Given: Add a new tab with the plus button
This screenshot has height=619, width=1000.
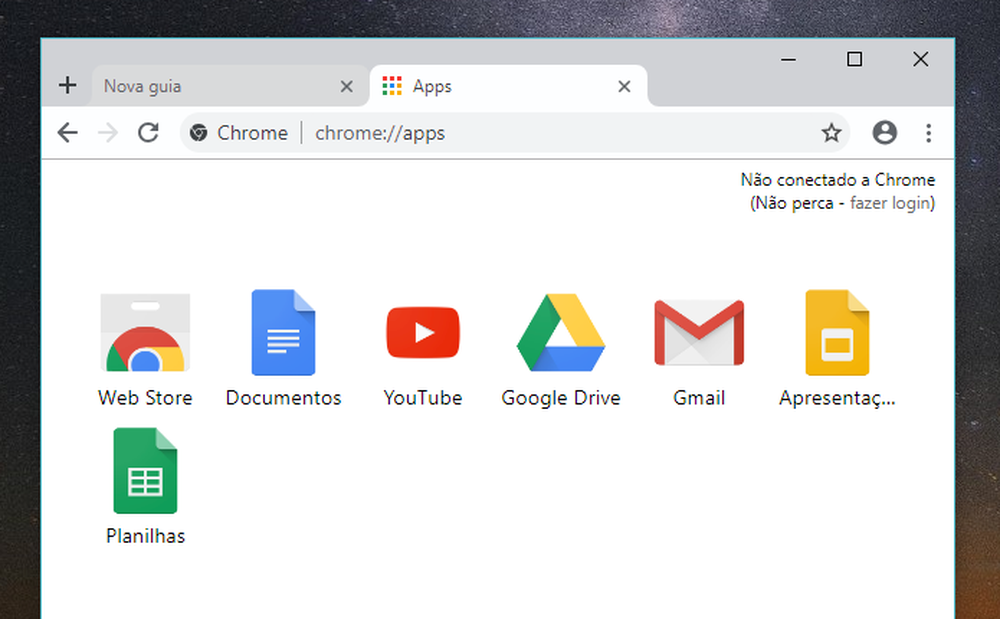Looking at the screenshot, I should tap(68, 85).
